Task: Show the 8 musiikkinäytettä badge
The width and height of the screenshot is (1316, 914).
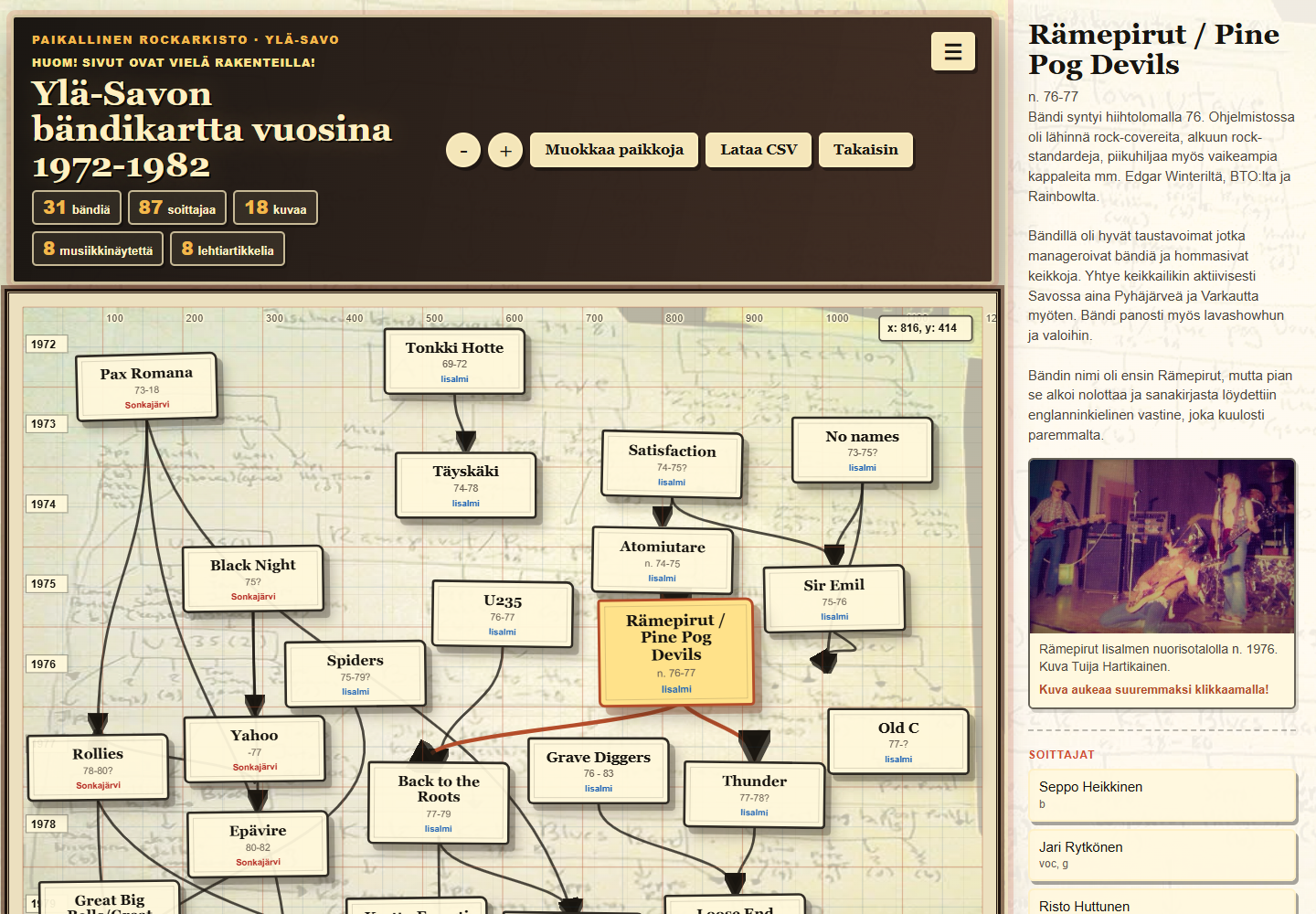Action: (98, 249)
